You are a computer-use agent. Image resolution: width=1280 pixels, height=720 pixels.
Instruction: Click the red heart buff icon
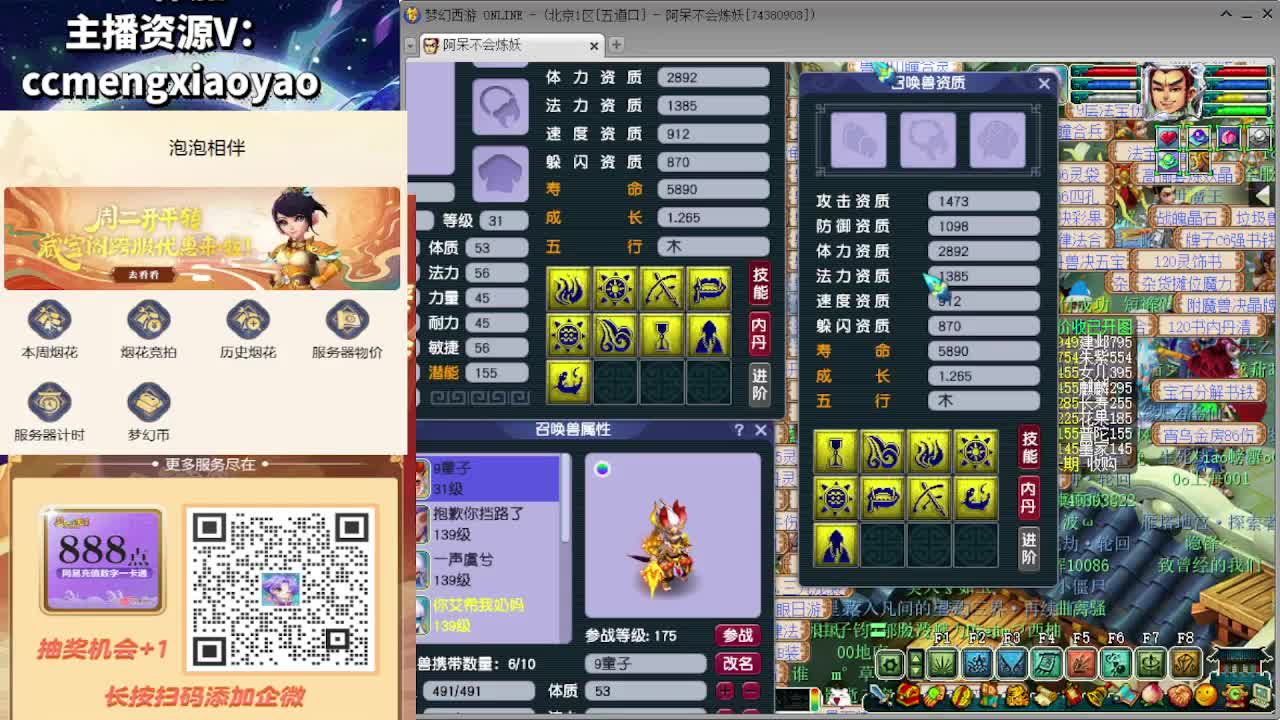click(1168, 137)
